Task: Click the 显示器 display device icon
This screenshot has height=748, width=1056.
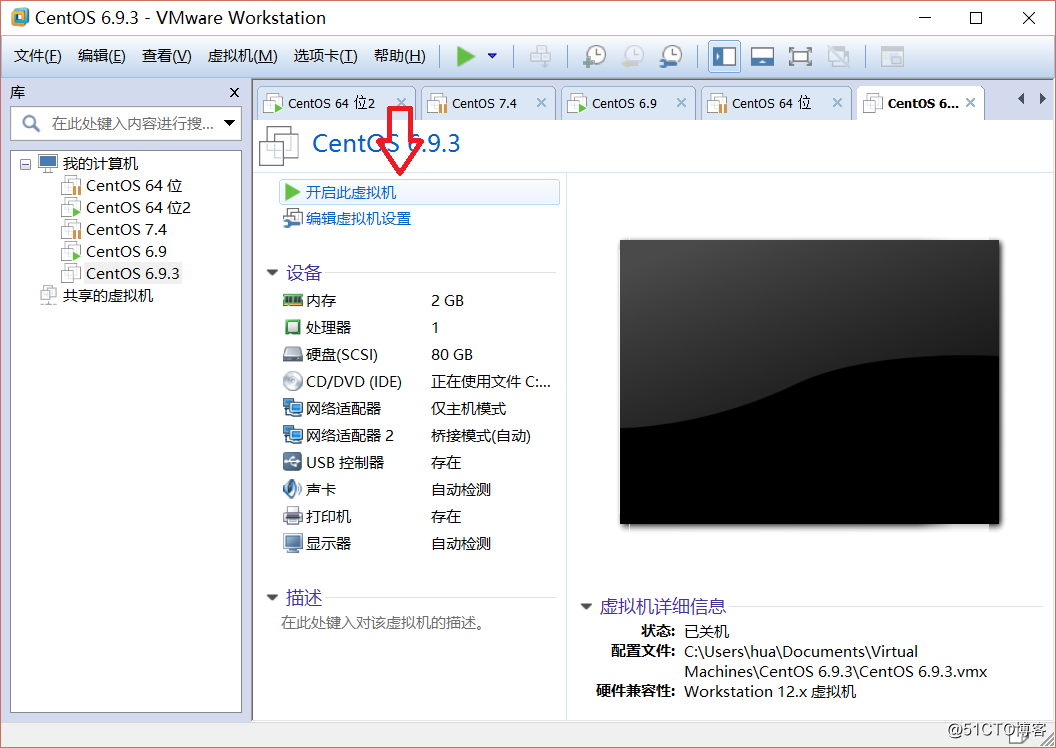Action: point(292,543)
